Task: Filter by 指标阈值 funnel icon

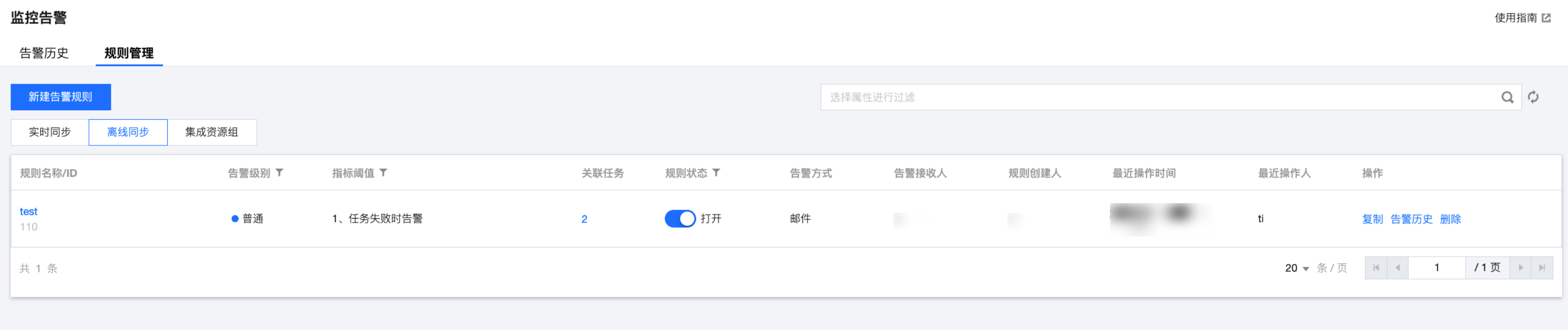Action: (x=384, y=173)
